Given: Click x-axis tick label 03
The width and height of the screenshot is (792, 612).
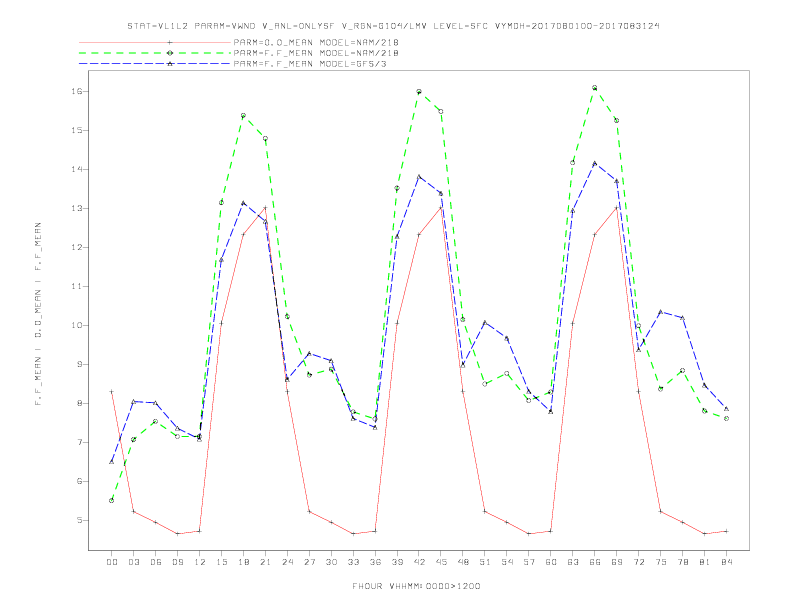Looking at the screenshot, I should point(133,562).
